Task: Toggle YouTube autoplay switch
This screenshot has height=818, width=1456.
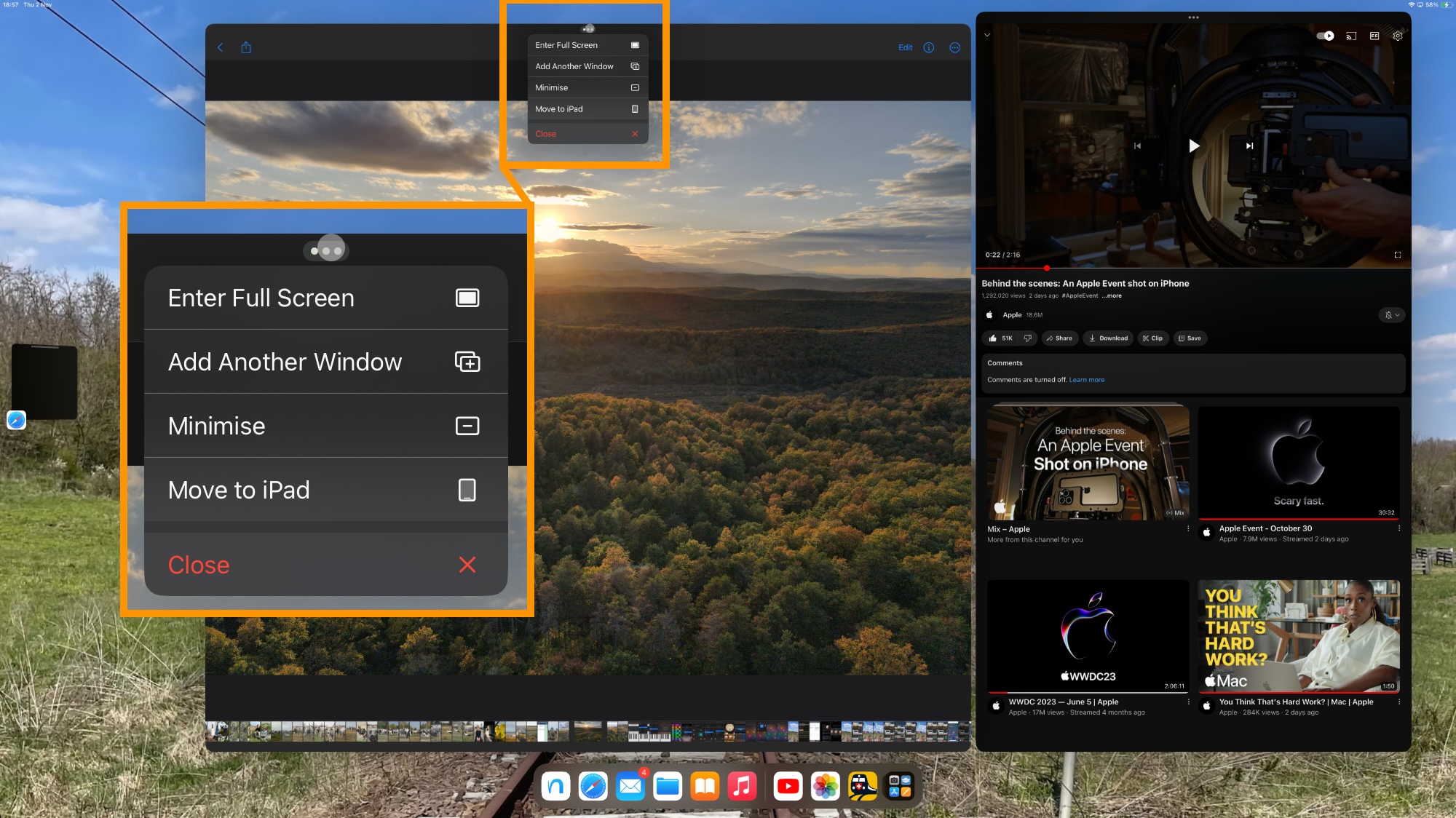Action: pyautogui.click(x=1326, y=36)
